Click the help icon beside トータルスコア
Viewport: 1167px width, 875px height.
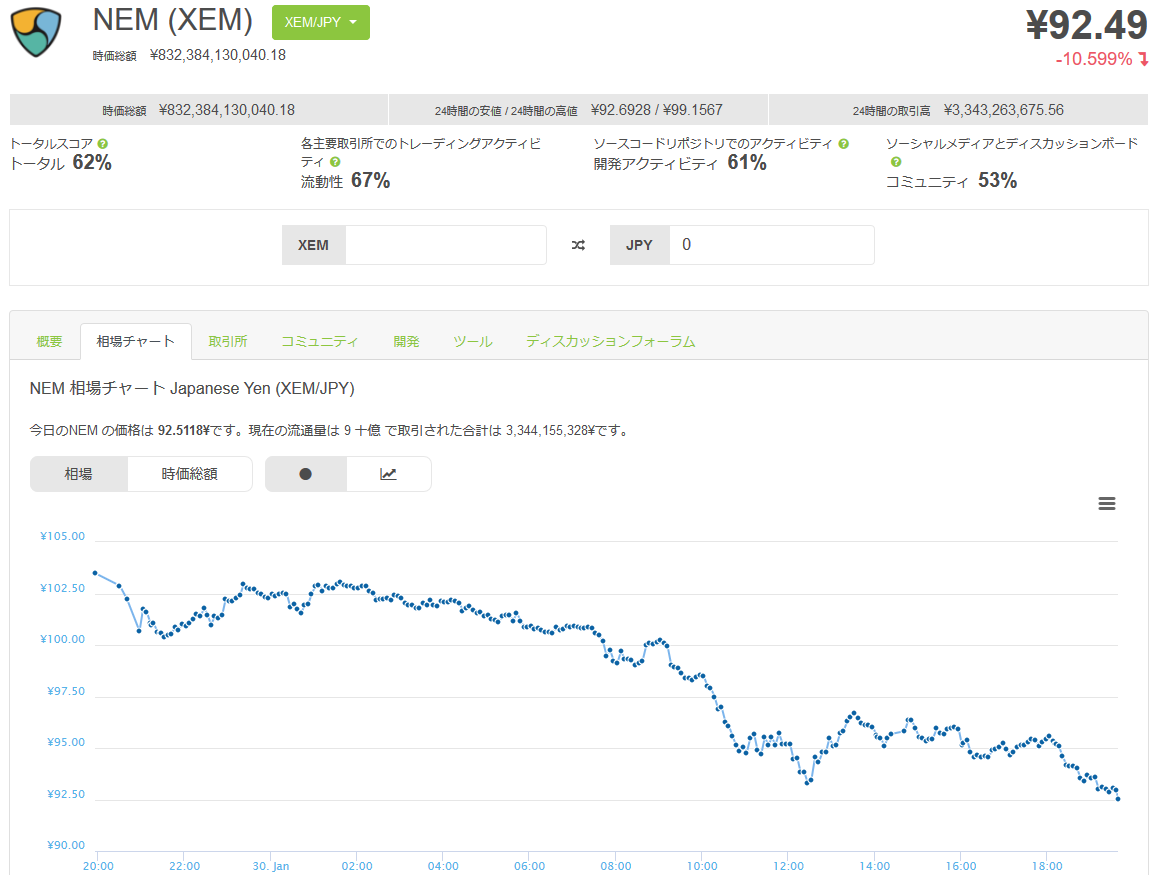point(103,144)
